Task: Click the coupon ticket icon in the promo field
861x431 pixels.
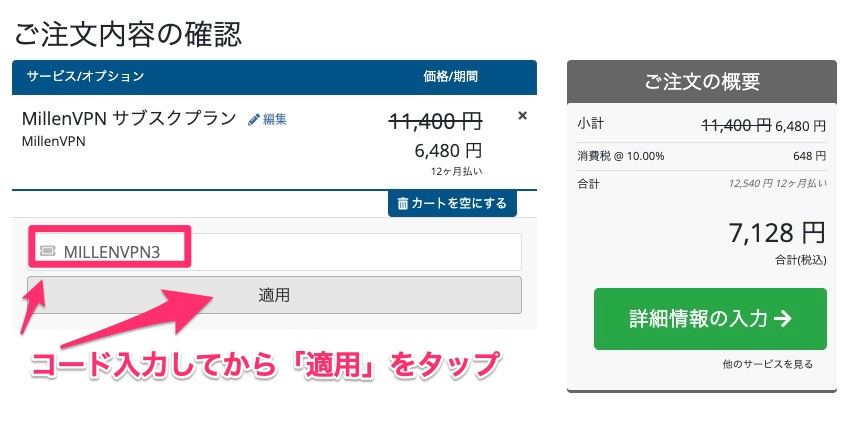Action: [x=48, y=251]
